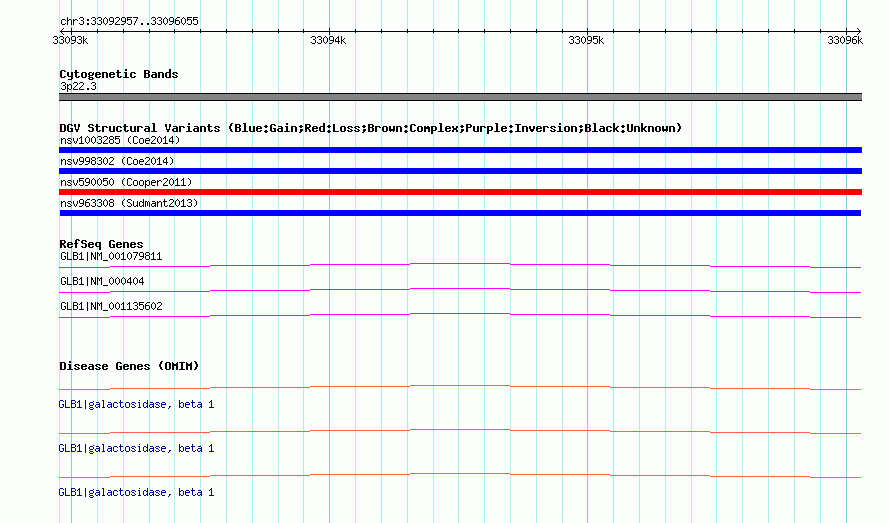The width and height of the screenshot is (890, 523).
Task: Open the second GLB1|galactosidase, beta 1 link
Action: (x=136, y=449)
